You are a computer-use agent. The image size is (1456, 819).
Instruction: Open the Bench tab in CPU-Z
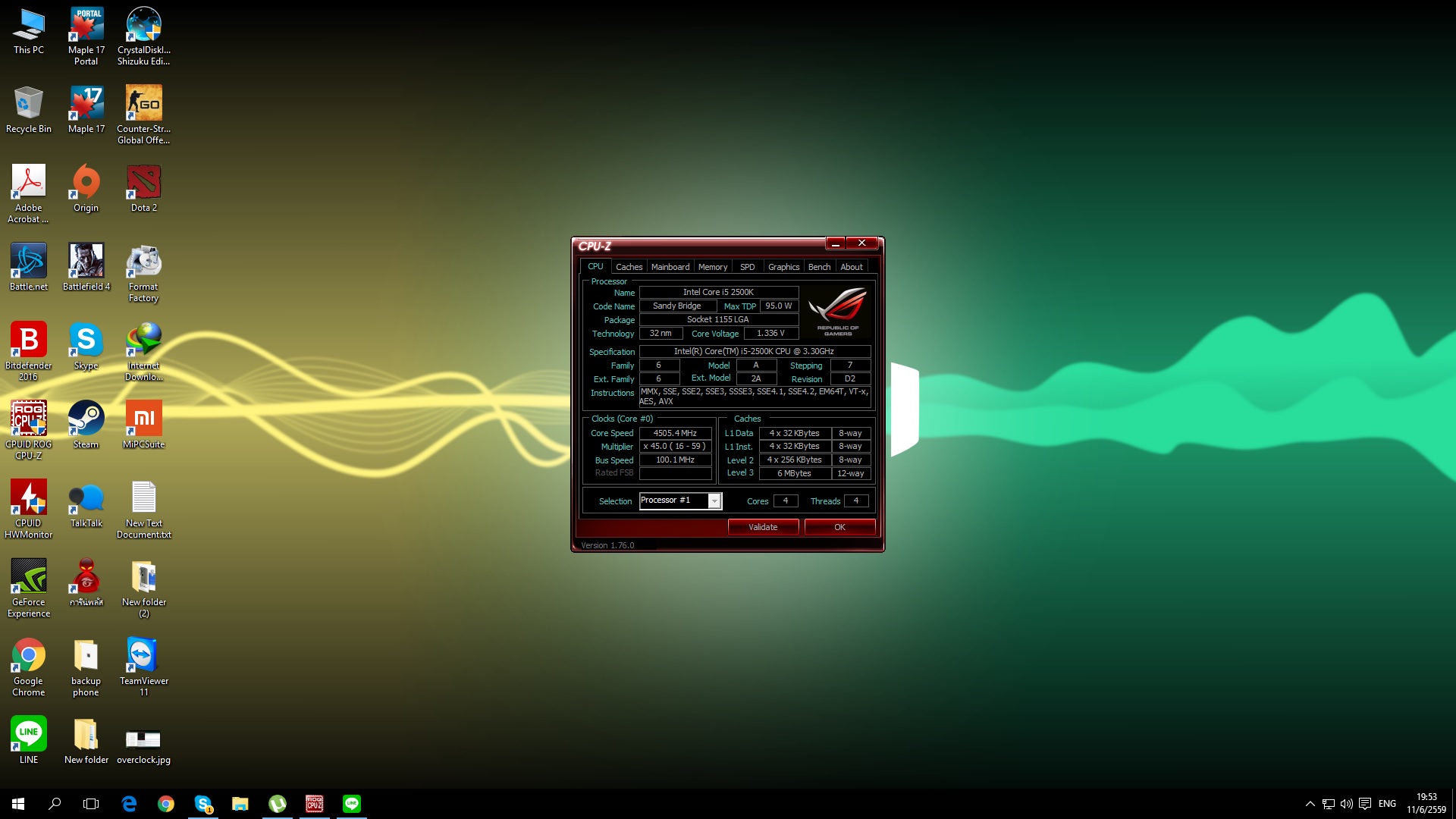[x=819, y=267]
